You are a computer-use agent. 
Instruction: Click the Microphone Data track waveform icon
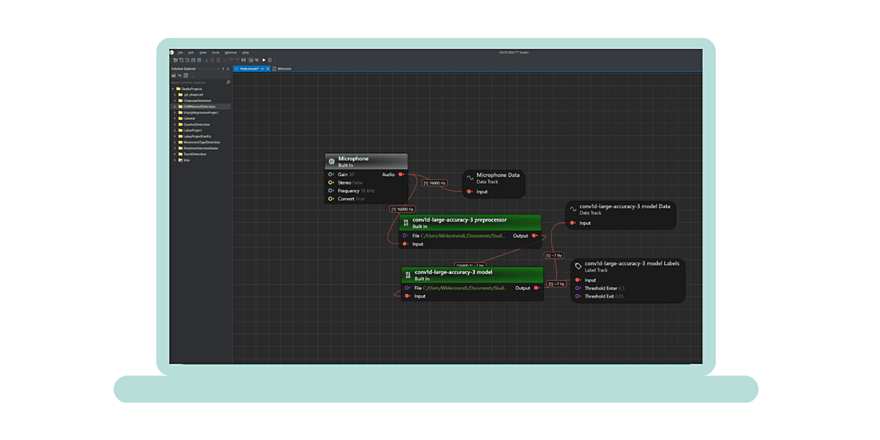tap(470, 177)
